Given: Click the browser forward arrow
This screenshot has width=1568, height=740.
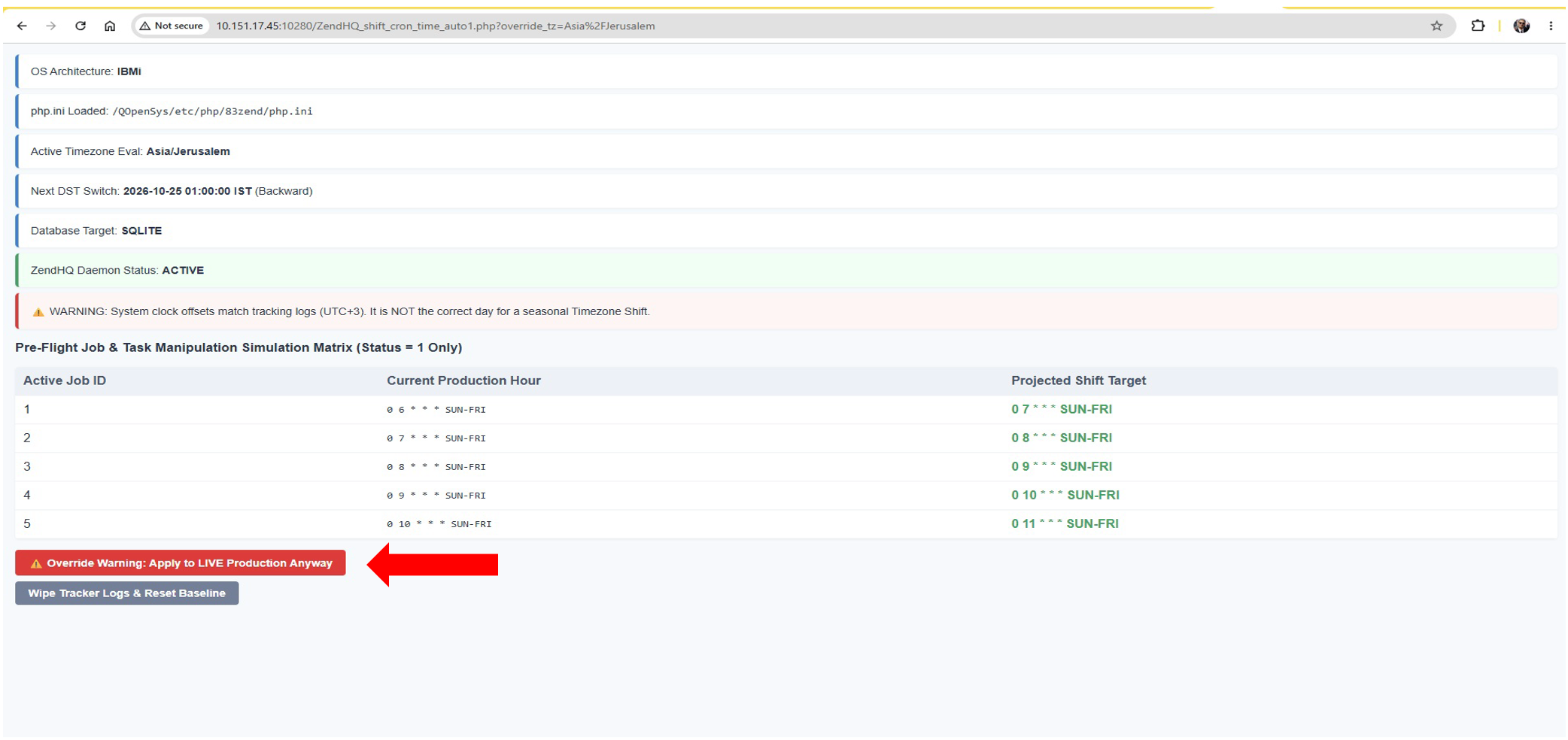Looking at the screenshot, I should coord(50,26).
